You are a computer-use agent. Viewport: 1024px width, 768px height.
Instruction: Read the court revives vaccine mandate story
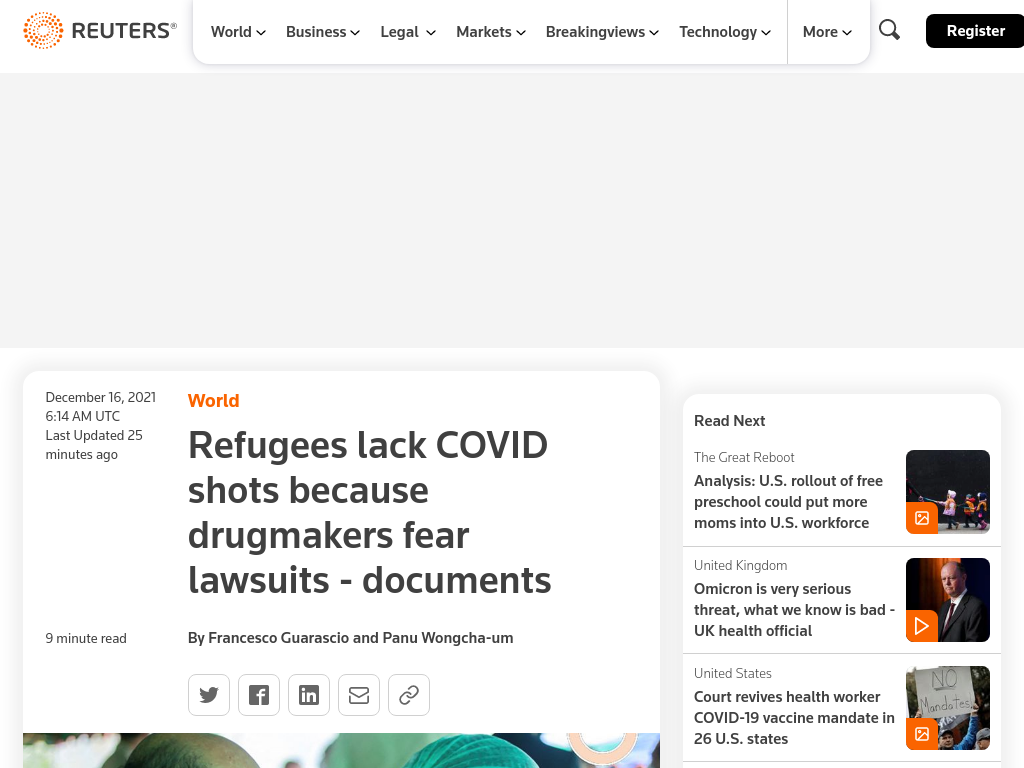pyautogui.click(x=794, y=718)
